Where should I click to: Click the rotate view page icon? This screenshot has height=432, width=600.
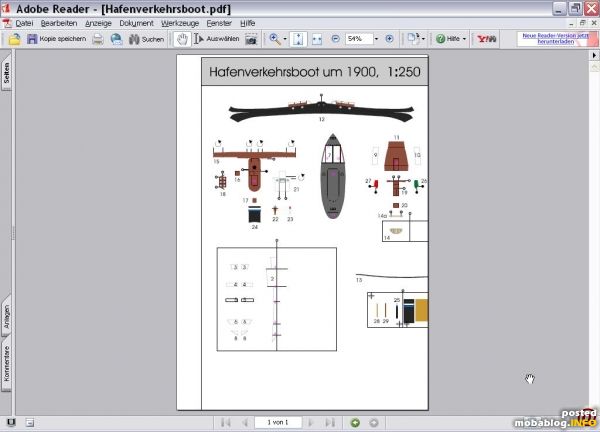[413, 39]
